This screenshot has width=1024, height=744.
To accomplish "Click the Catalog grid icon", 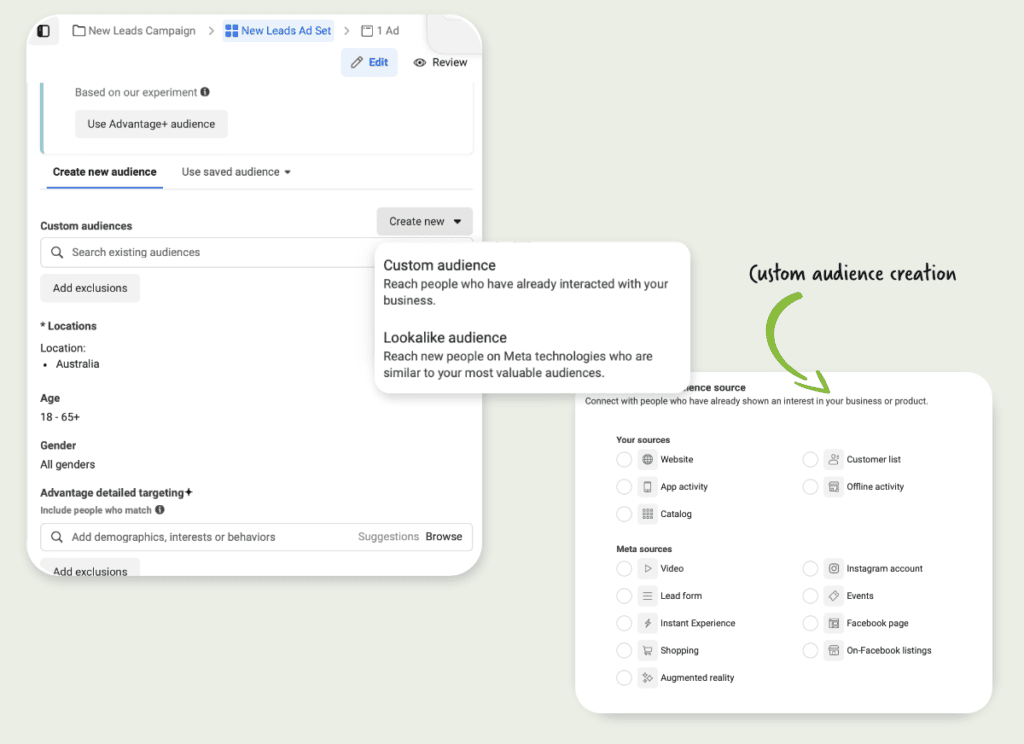I will pos(648,514).
